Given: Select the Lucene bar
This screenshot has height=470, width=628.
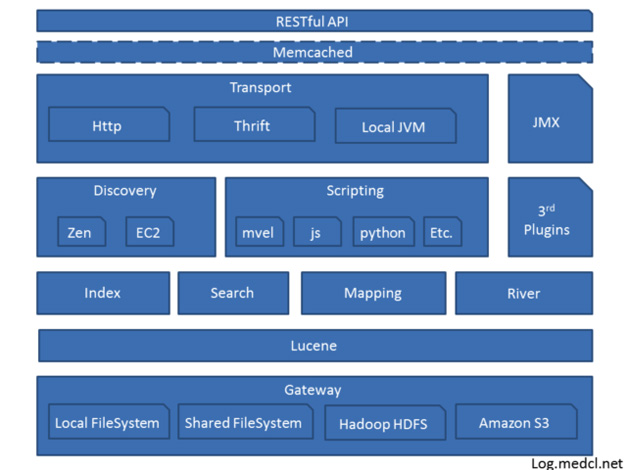Looking at the screenshot, I should pos(313,346).
